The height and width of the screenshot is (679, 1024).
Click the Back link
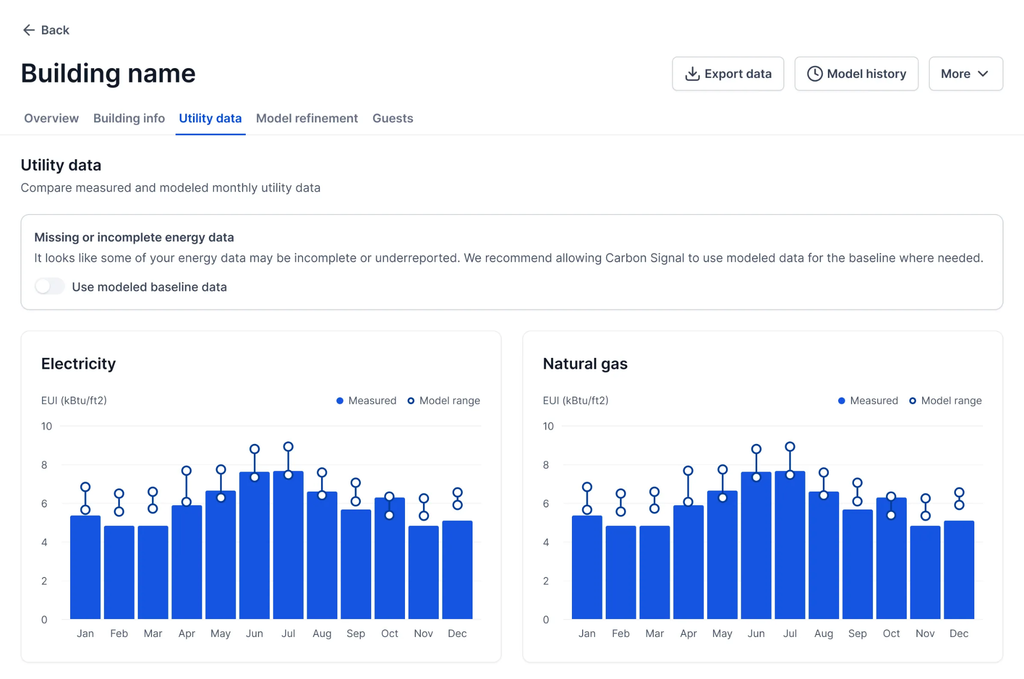tap(46, 30)
